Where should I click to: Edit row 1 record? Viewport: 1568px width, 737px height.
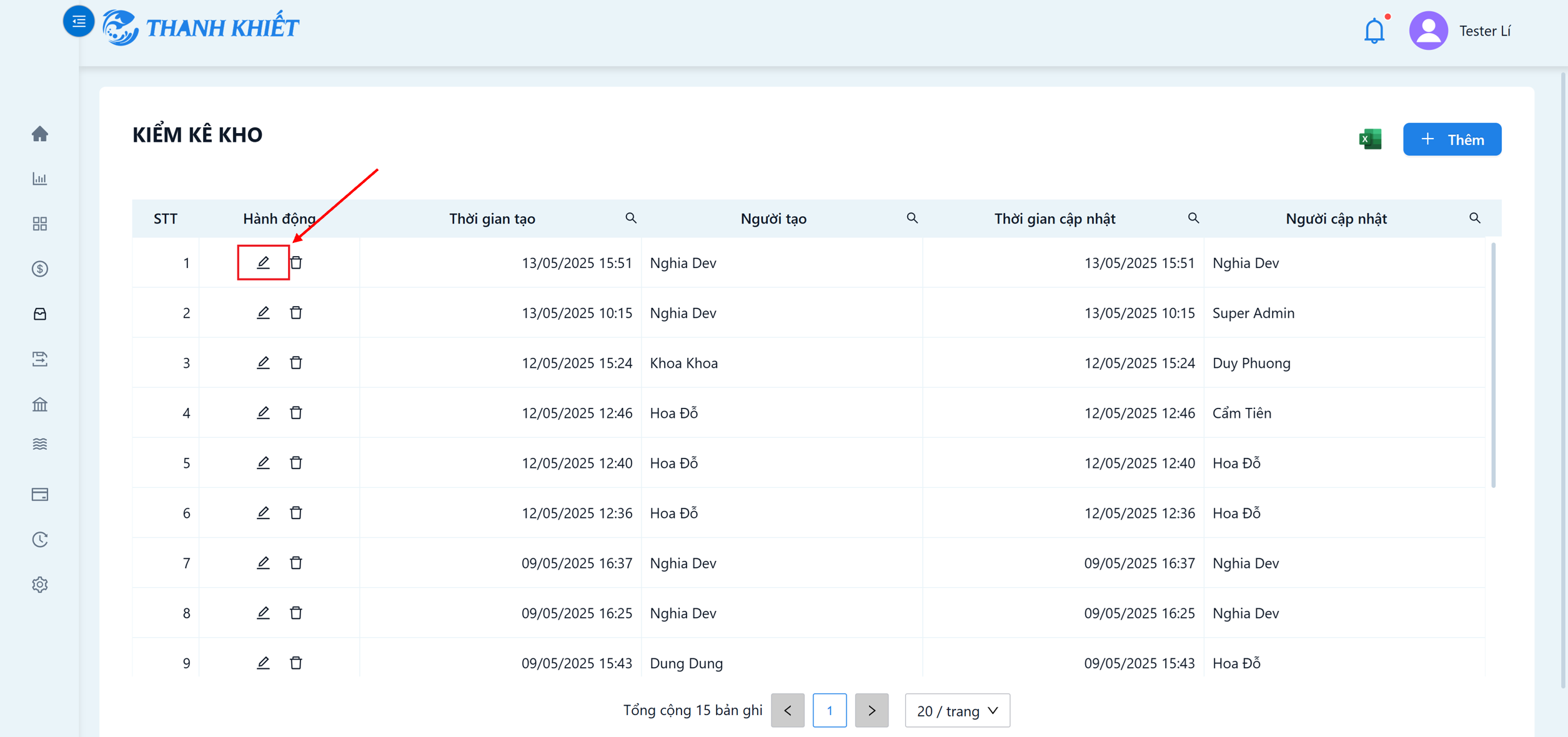point(263,262)
